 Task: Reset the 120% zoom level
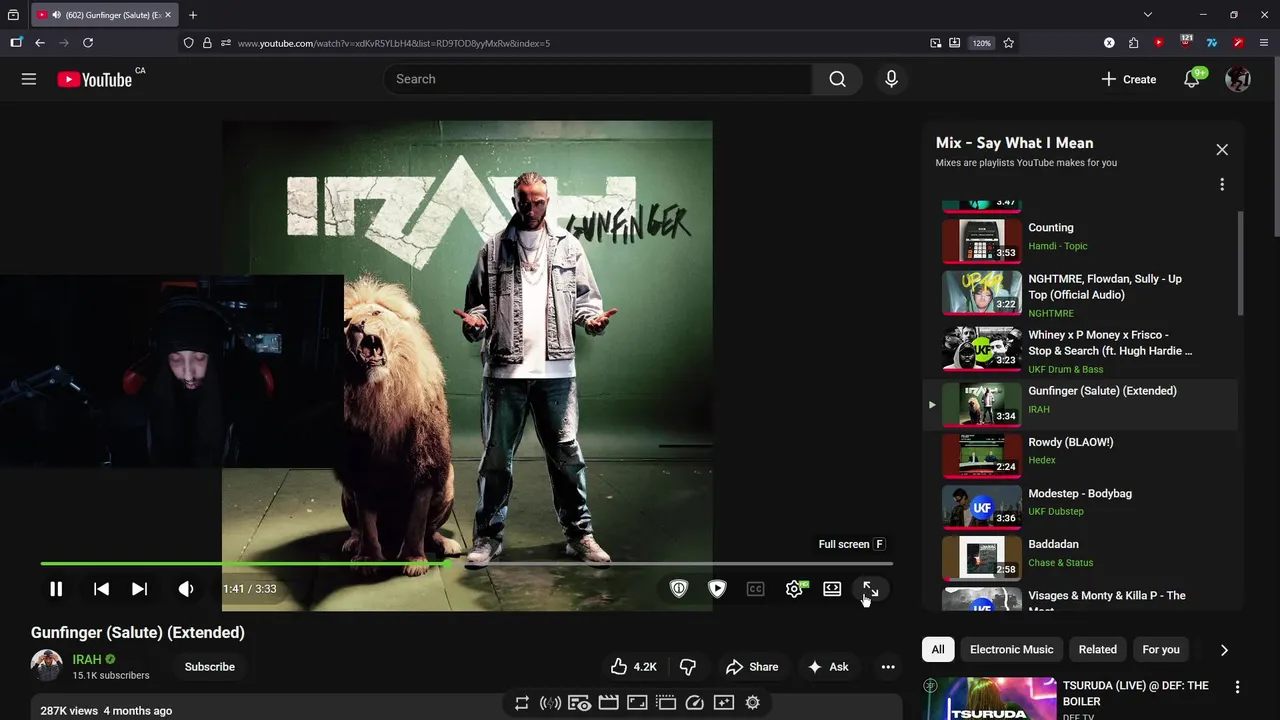click(x=982, y=43)
